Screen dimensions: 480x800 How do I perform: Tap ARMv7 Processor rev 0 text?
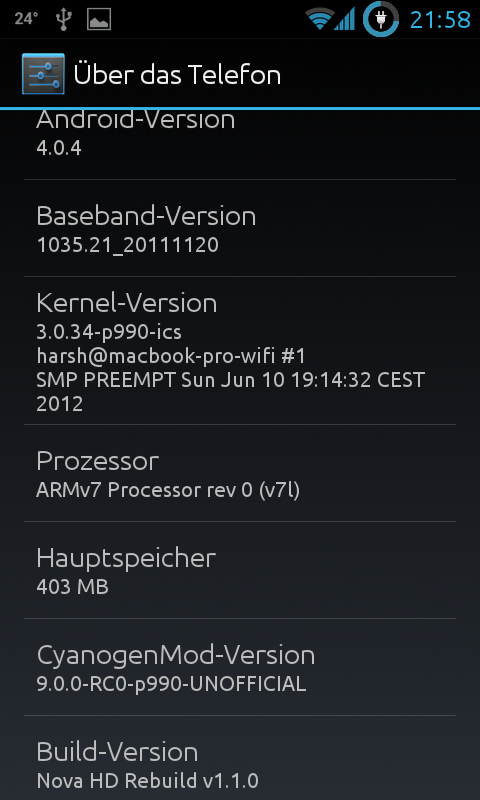click(x=168, y=490)
